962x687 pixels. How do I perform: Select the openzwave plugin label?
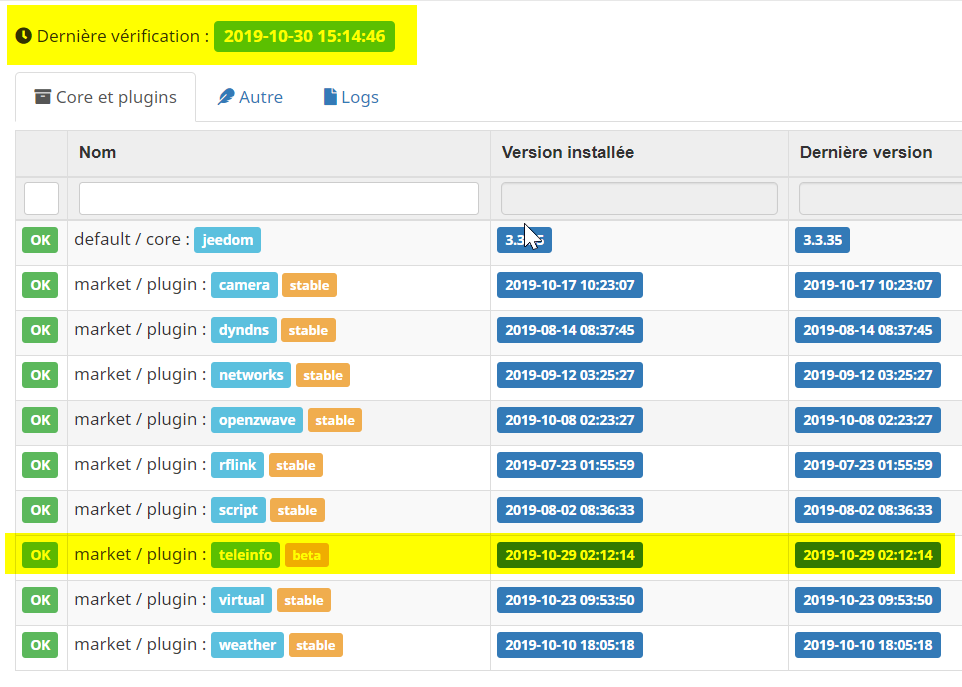[x=257, y=420]
